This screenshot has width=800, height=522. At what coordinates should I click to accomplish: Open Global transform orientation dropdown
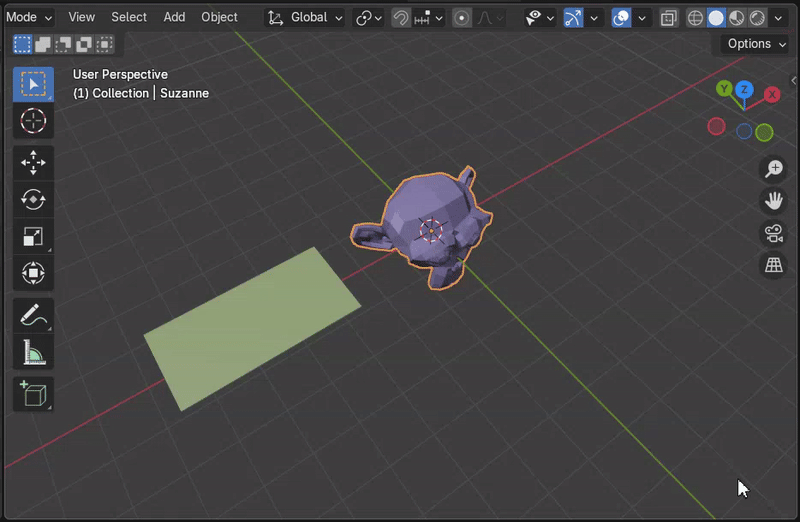(305, 18)
